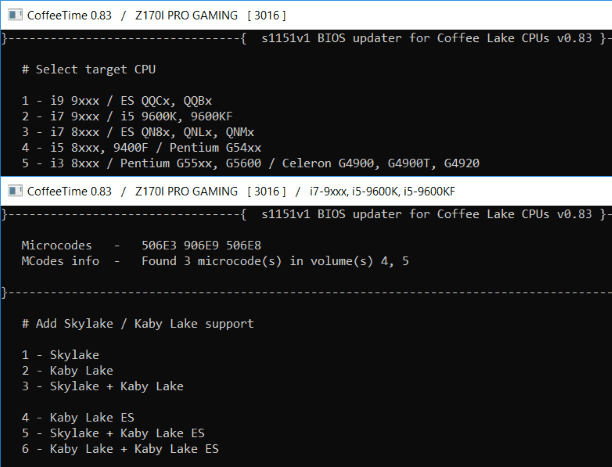Click the upper window's 's1151v1 BIOS updater' banner text

[427, 38]
